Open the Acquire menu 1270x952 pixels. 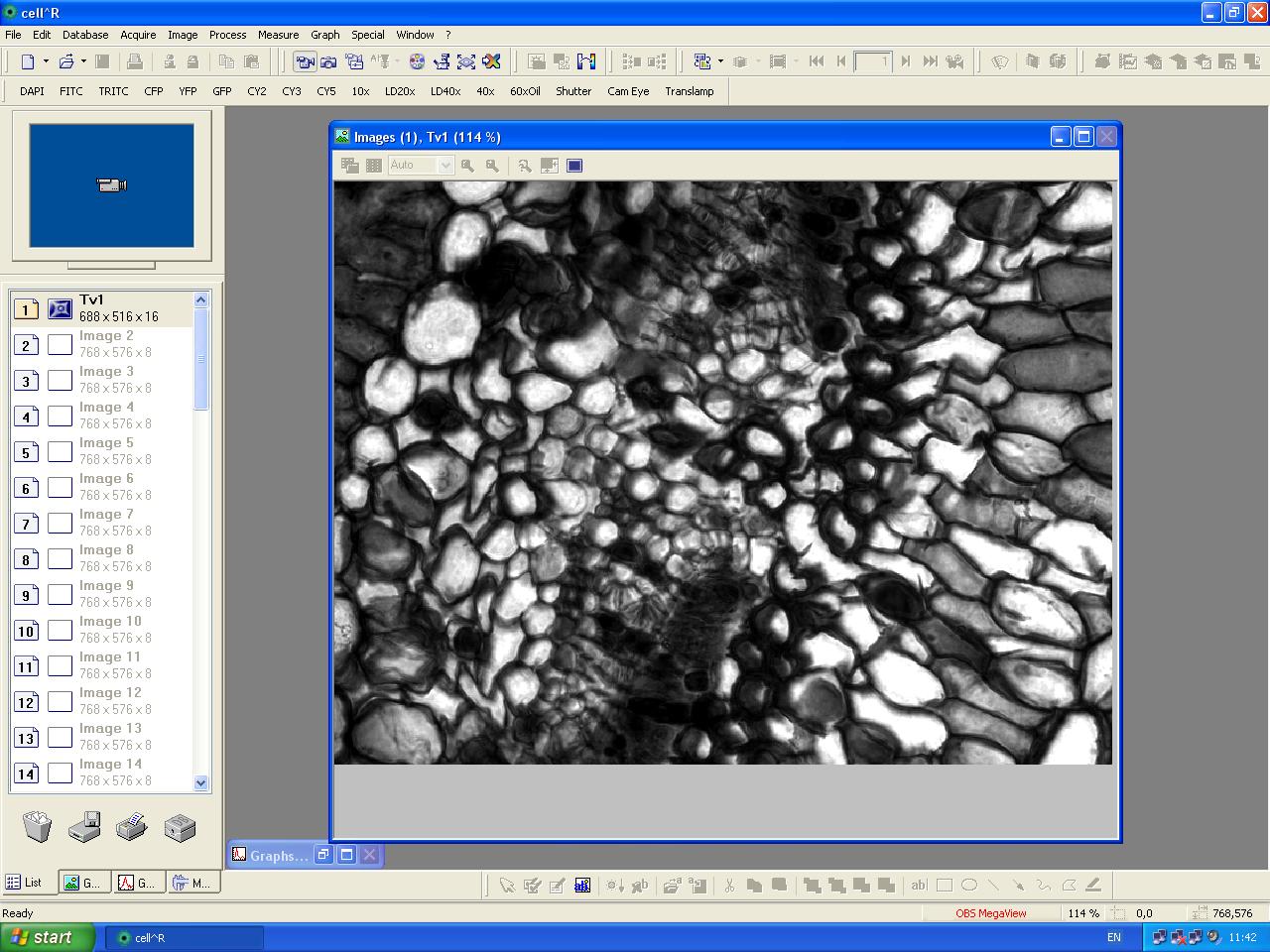coord(138,34)
